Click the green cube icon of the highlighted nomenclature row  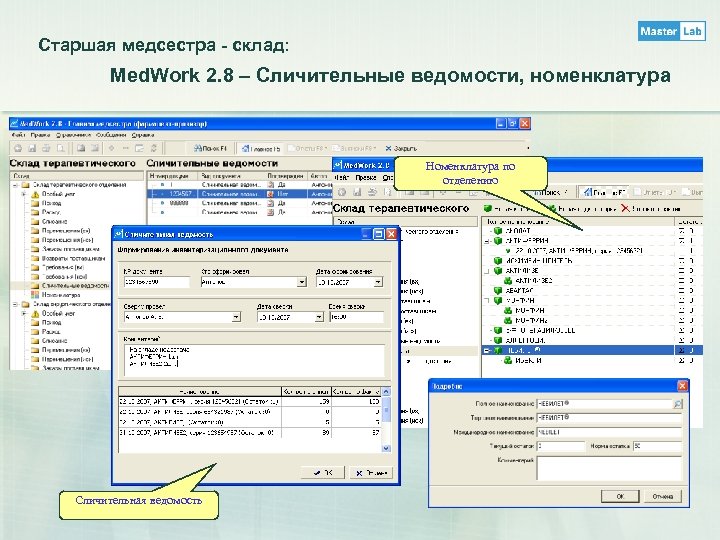pos(498,350)
